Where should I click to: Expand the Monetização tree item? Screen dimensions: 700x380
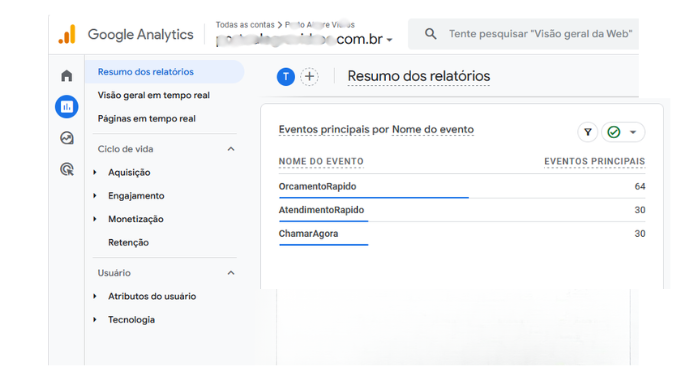point(95,219)
